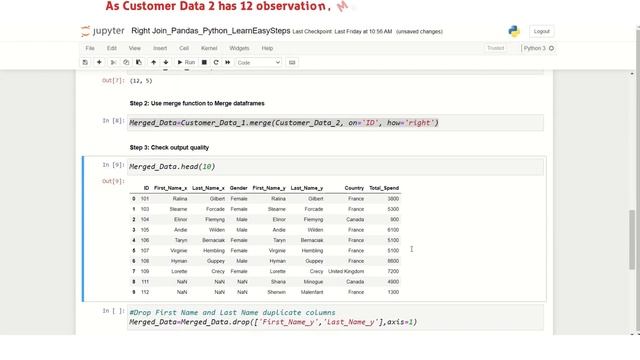Open the File menu

(x=90, y=48)
